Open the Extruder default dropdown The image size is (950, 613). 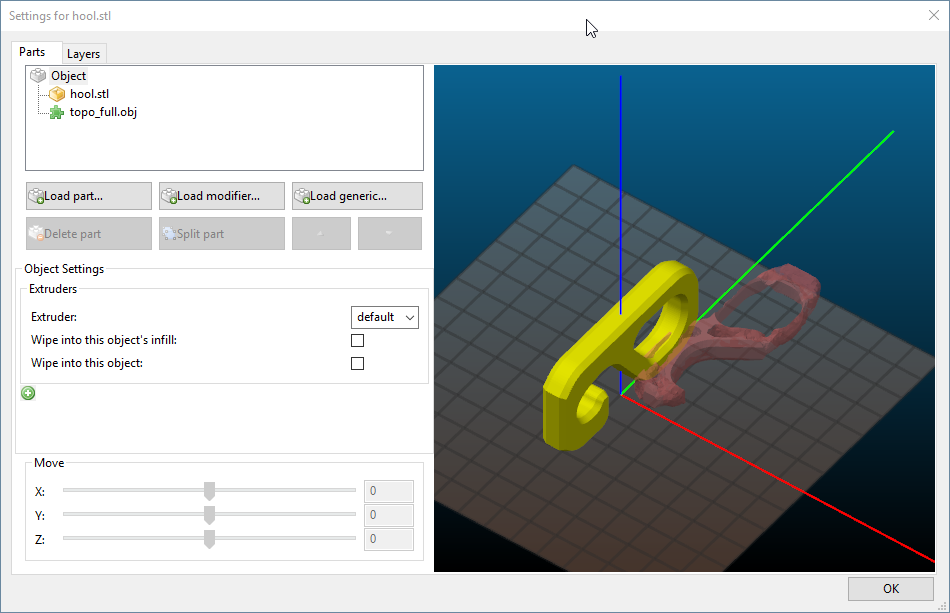click(385, 317)
